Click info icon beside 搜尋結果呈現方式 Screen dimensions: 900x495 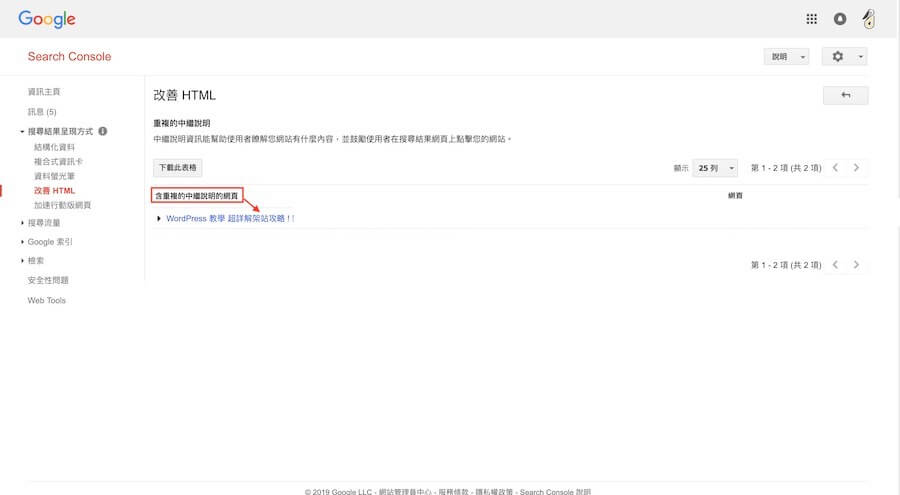pyautogui.click(x=103, y=131)
